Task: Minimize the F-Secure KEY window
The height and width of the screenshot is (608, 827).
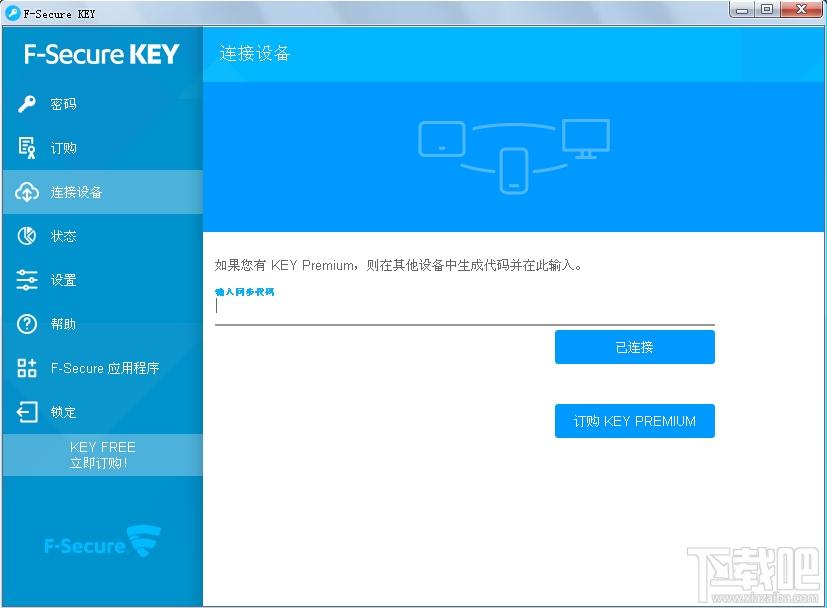Action: click(742, 9)
